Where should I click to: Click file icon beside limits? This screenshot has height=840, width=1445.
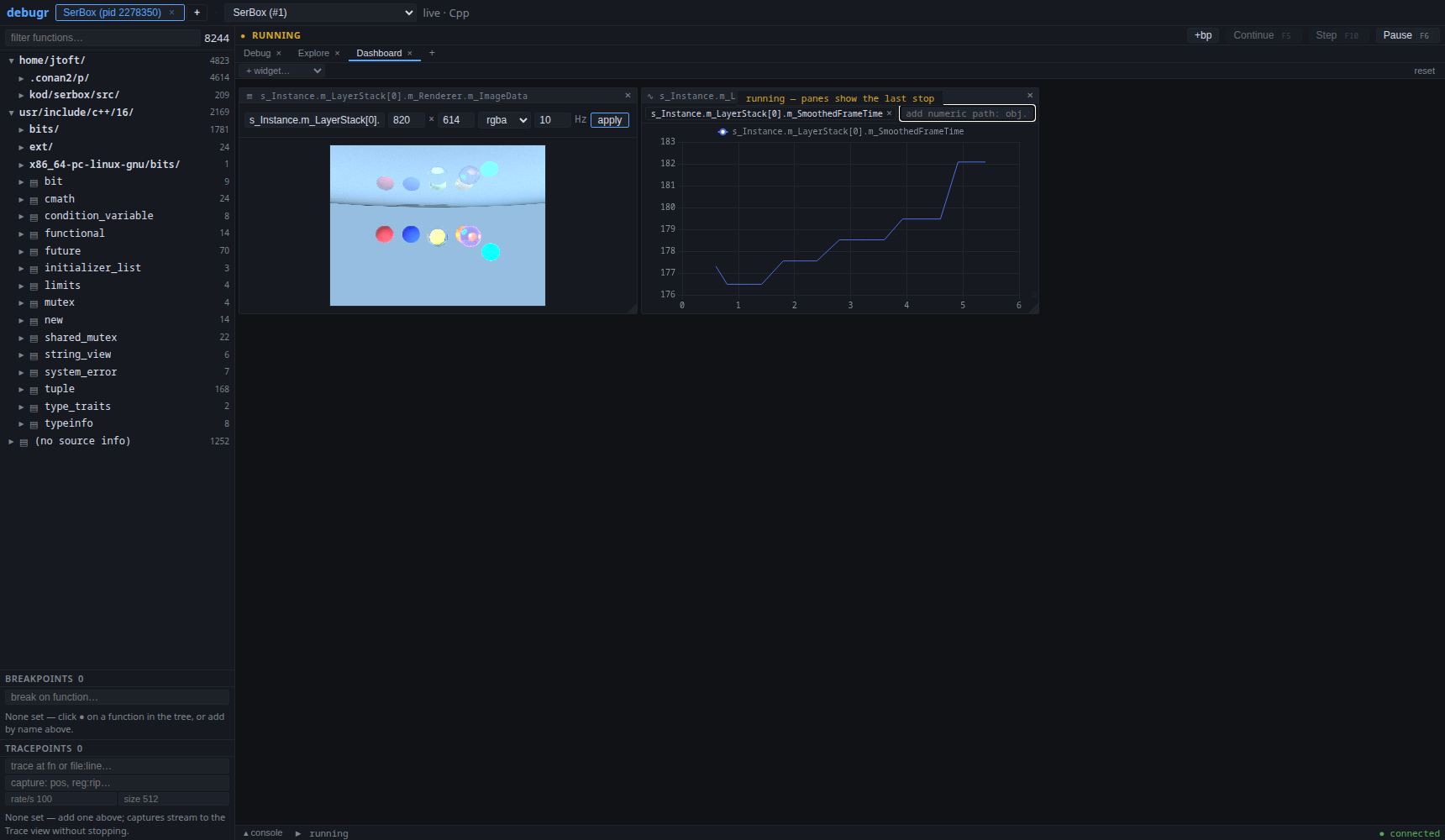34,286
